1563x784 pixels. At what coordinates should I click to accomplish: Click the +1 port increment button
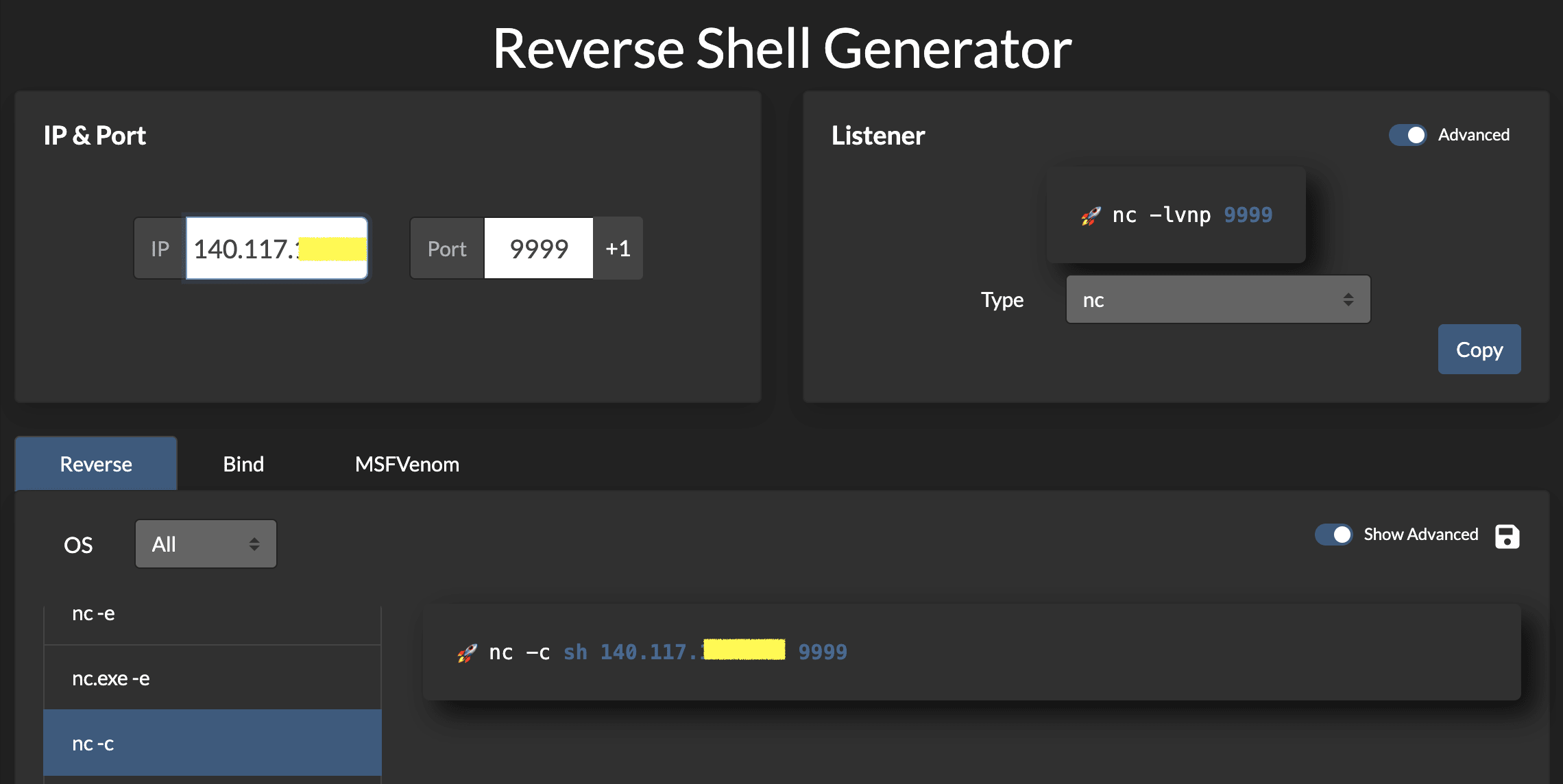tap(617, 248)
